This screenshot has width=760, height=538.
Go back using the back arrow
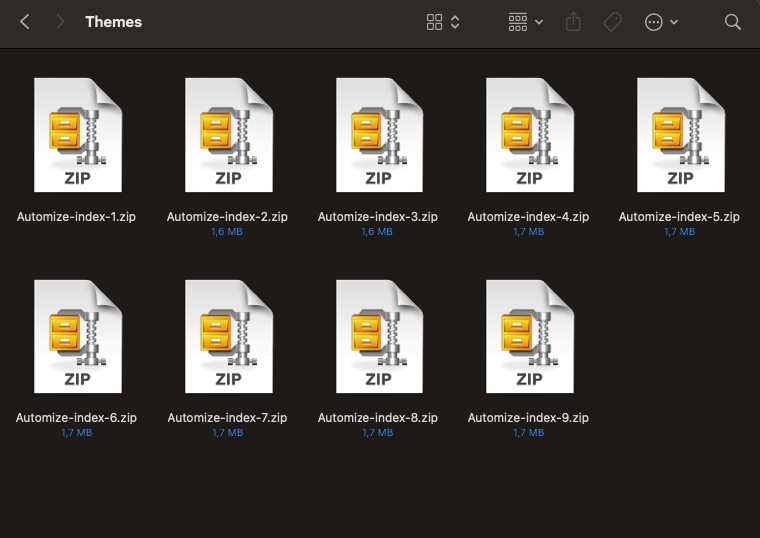click(25, 22)
